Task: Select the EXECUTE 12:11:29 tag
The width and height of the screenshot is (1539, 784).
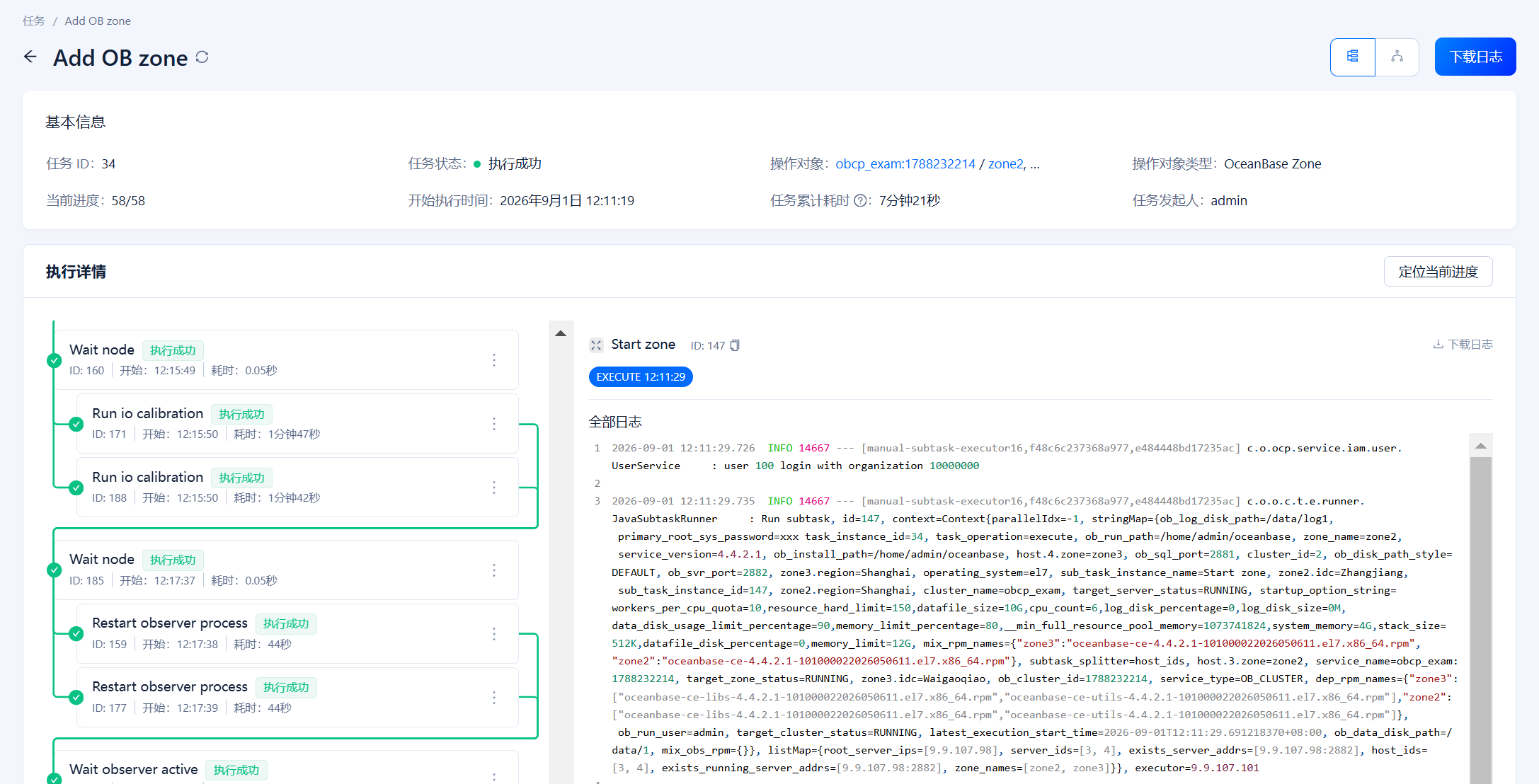Action: click(x=641, y=377)
